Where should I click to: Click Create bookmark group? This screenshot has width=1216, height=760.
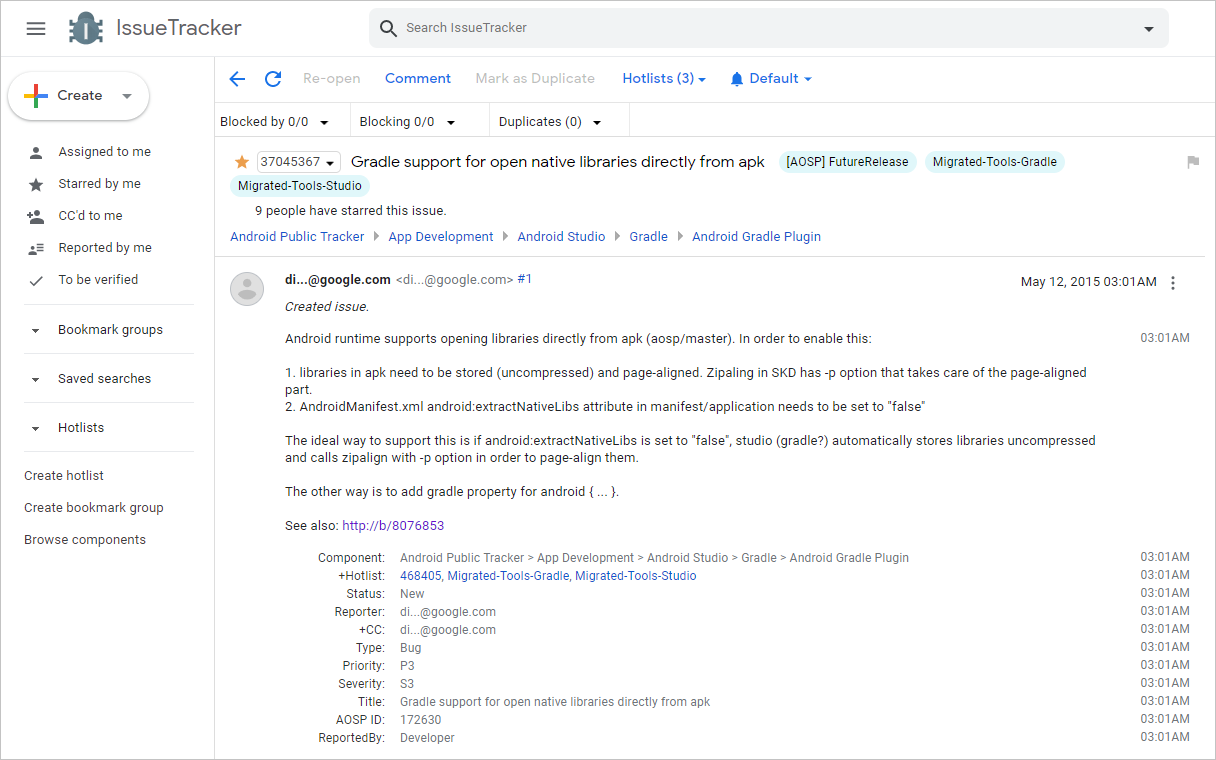tap(94, 508)
